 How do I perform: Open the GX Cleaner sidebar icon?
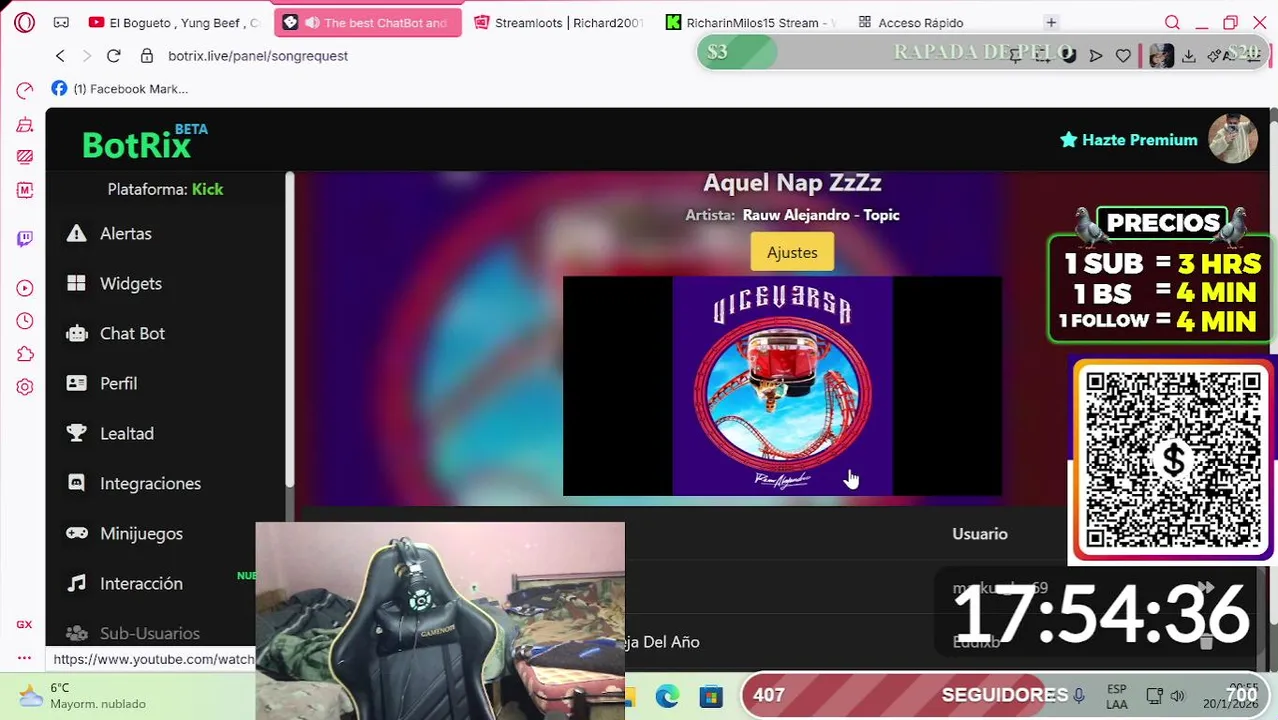point(25,125)
